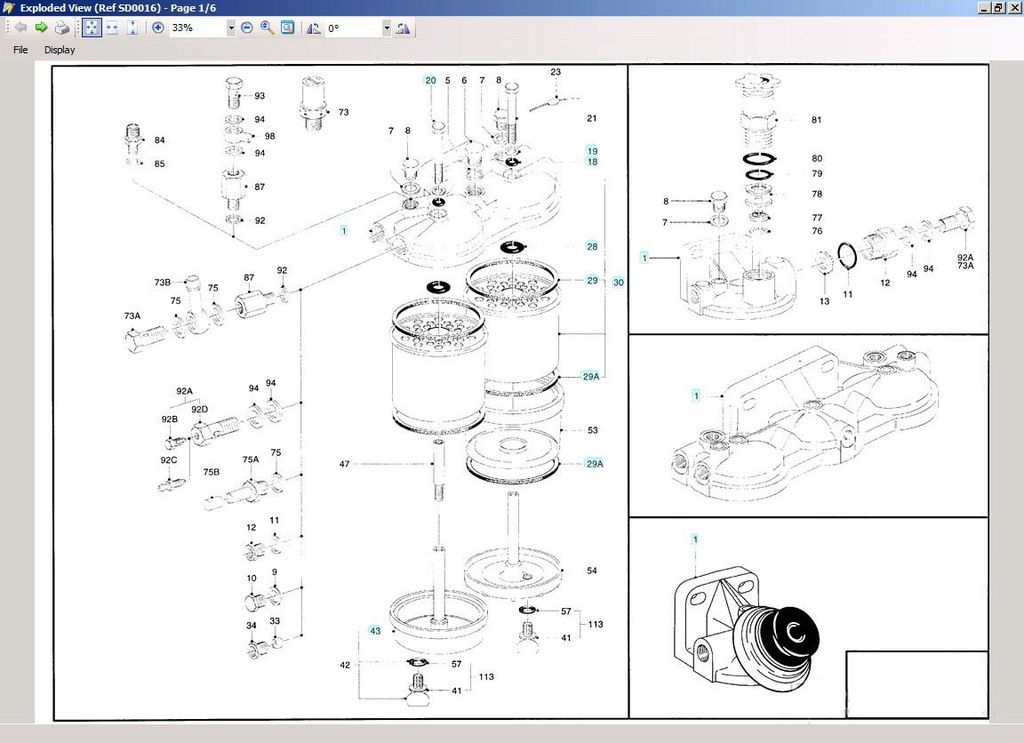
Task: Click the greyed-out previous page arrow
Action: [21, 28]
